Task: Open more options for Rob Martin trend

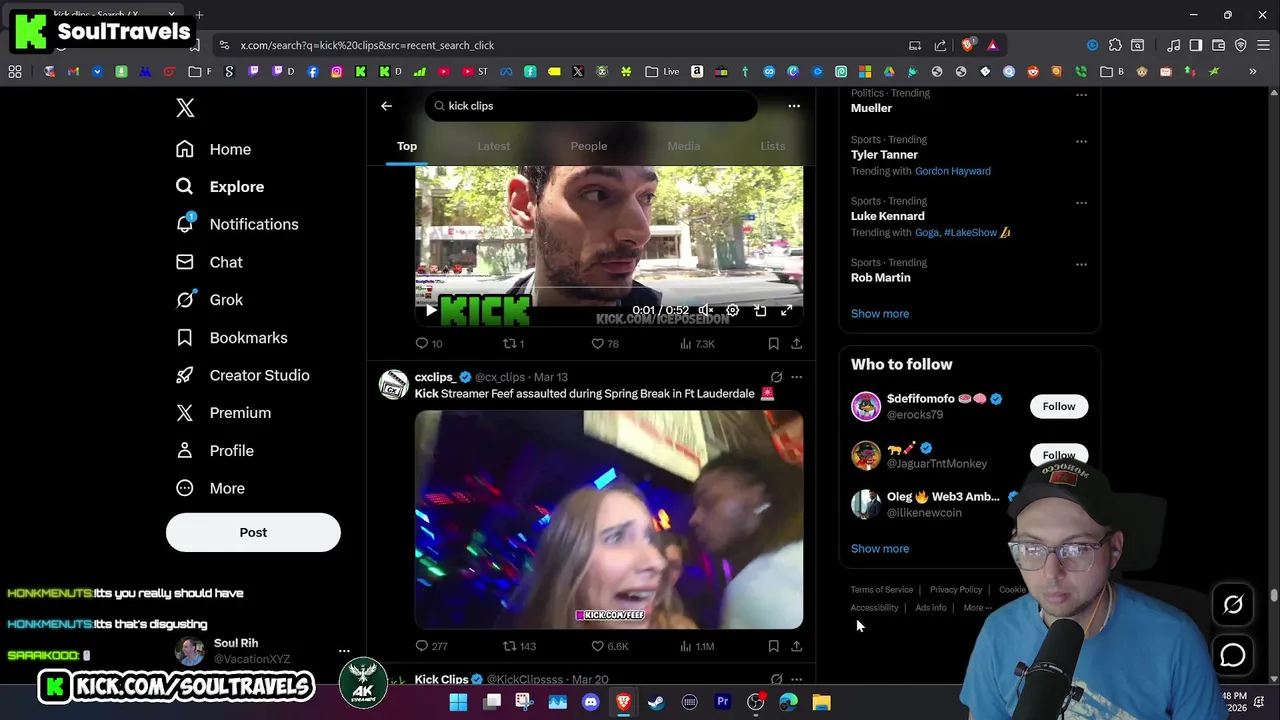Action: (1081, 265)
